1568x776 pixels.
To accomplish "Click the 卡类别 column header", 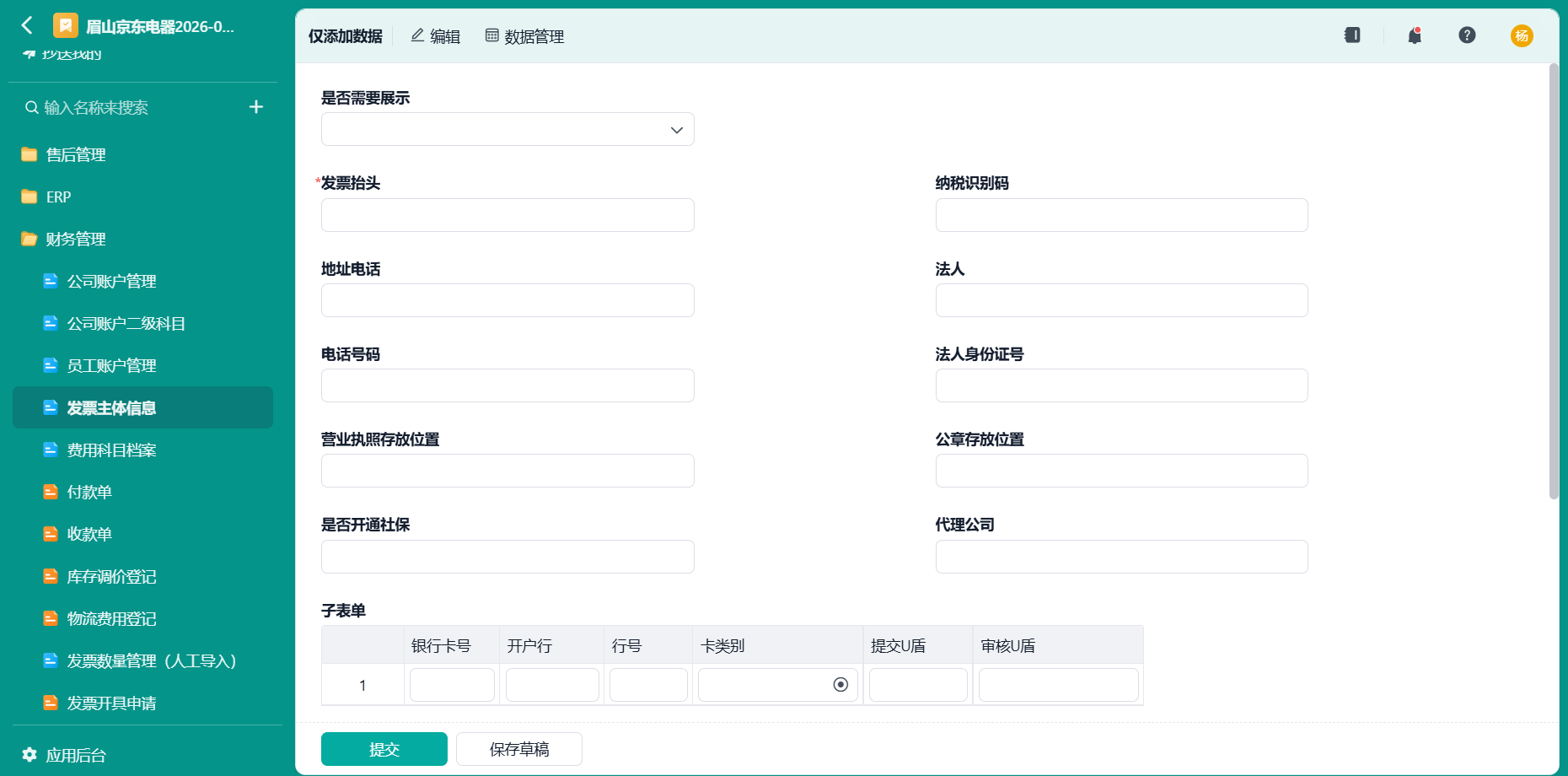I will click(778, 645).
